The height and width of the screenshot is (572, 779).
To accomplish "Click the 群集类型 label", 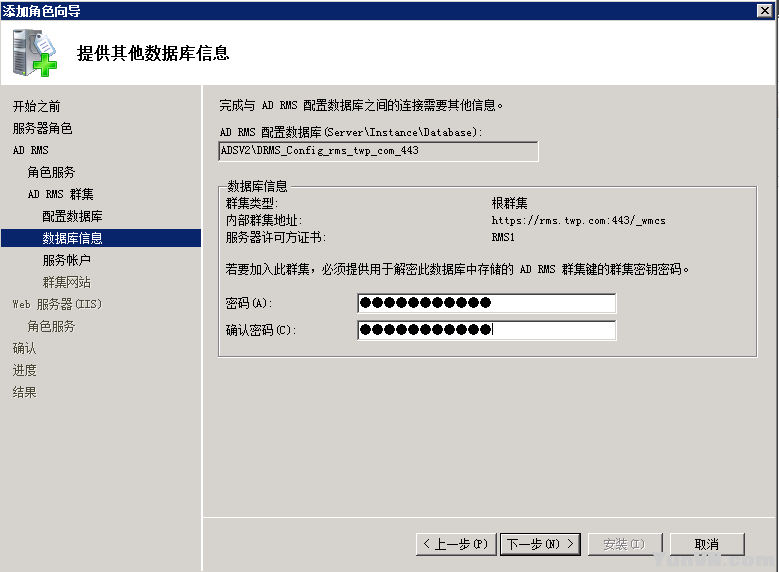I will click(x=251, y=203).
